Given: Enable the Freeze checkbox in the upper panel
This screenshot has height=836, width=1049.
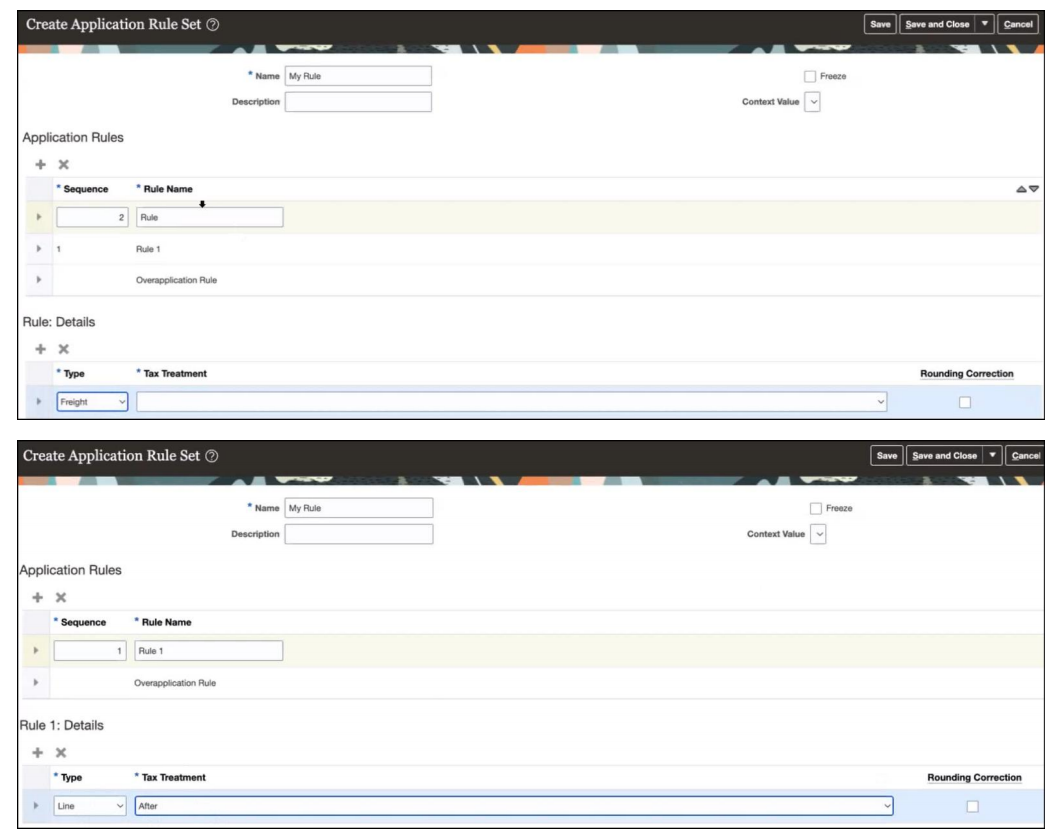Looking at the screenshot, I should pyautogui.click(x=810, y=76).
